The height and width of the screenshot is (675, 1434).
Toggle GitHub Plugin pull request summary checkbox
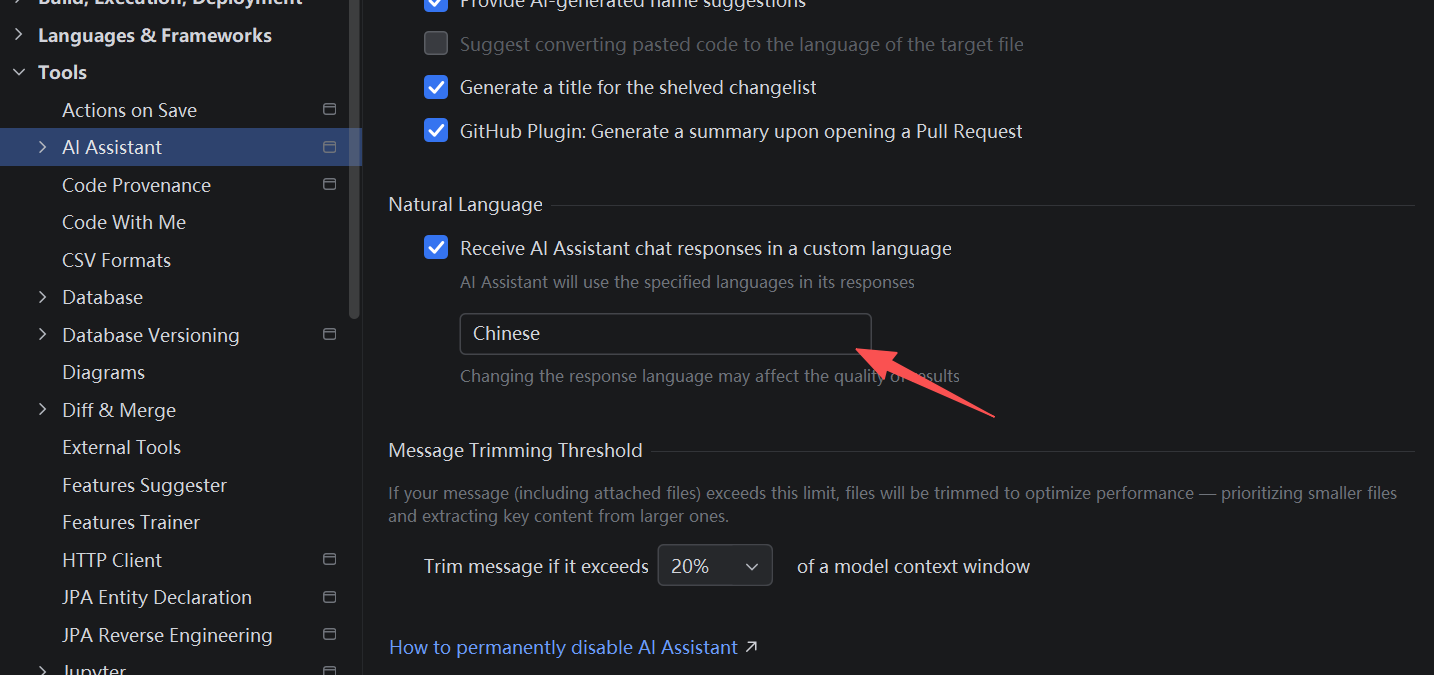point(436,131)
